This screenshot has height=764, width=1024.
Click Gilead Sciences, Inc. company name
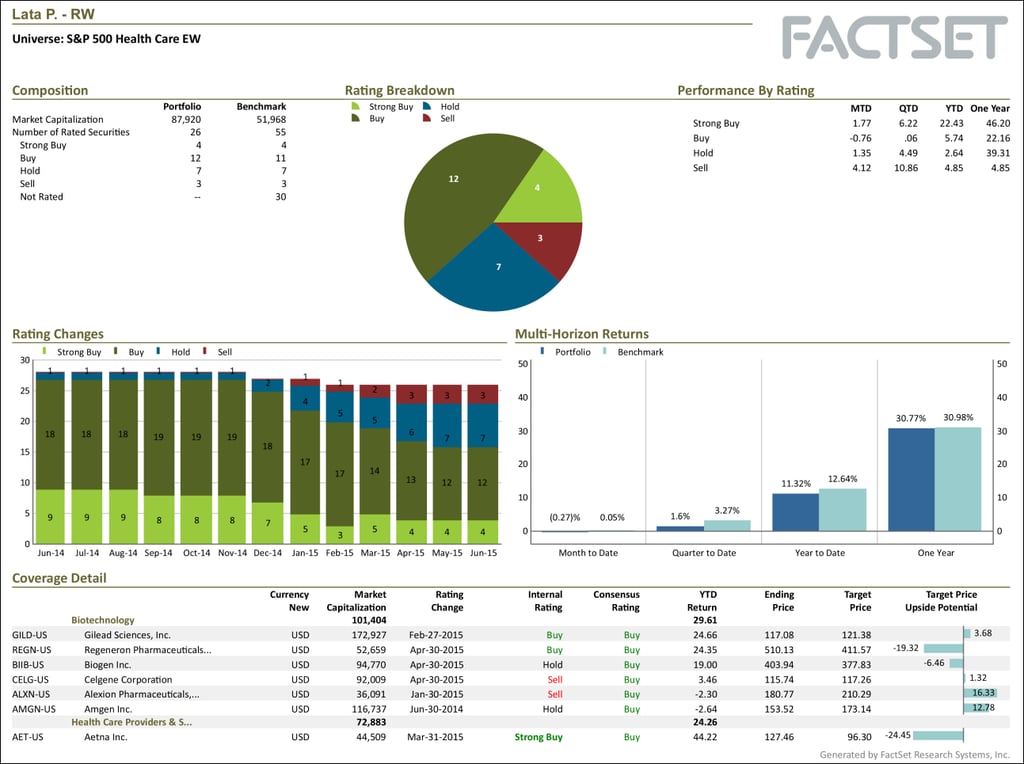tap(127, 635)
